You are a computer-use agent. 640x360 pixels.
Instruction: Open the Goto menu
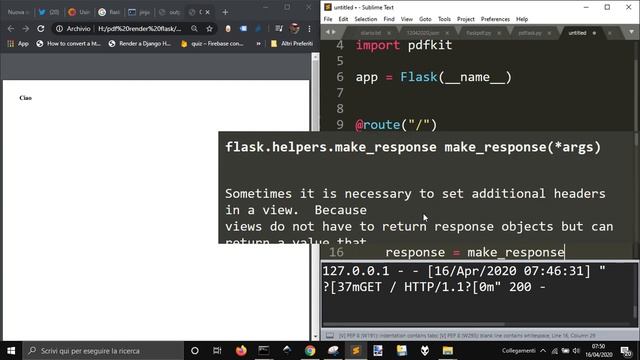pos(425,19)
